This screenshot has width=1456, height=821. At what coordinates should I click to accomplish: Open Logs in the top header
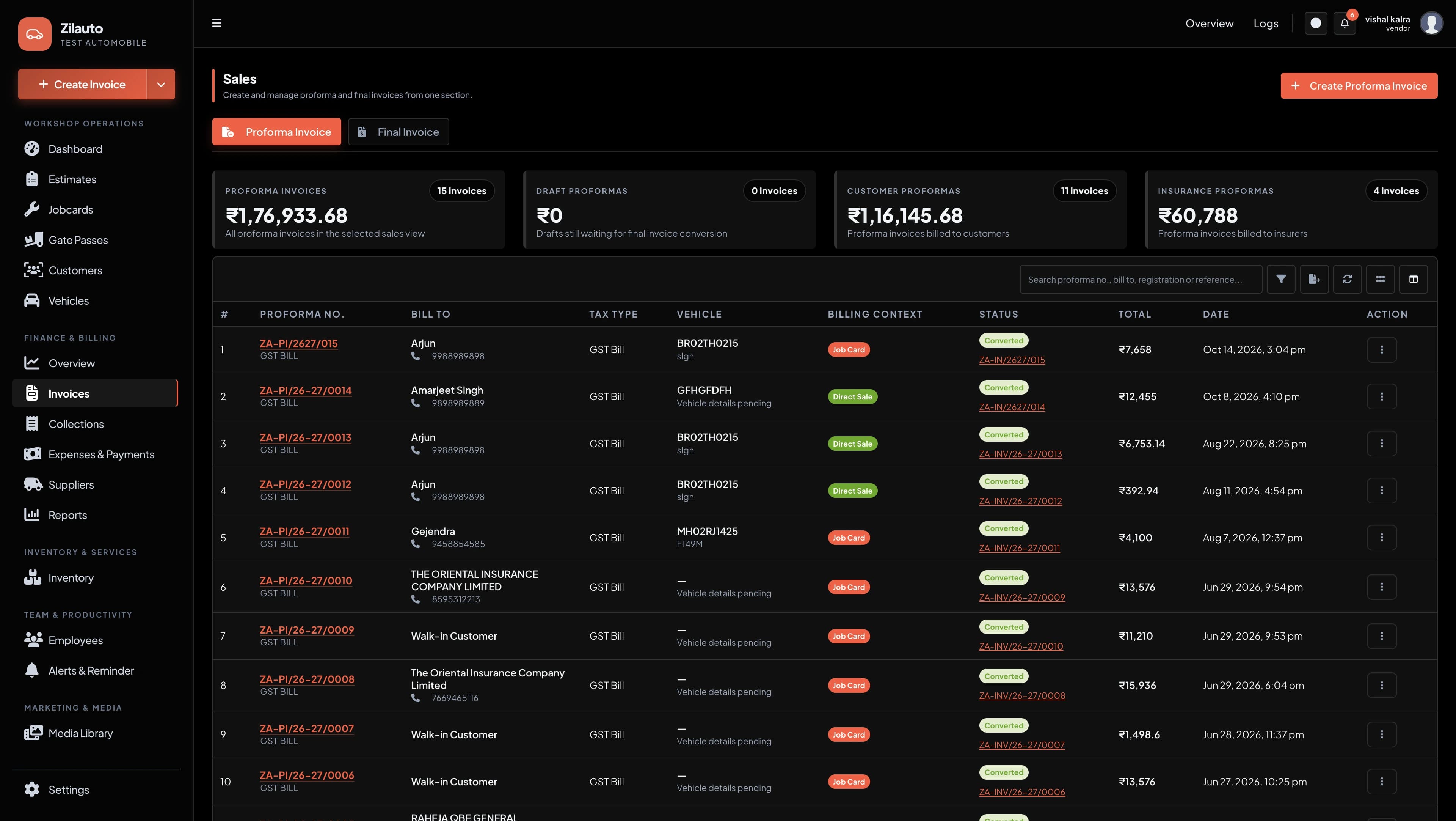tap(1266, 23)
